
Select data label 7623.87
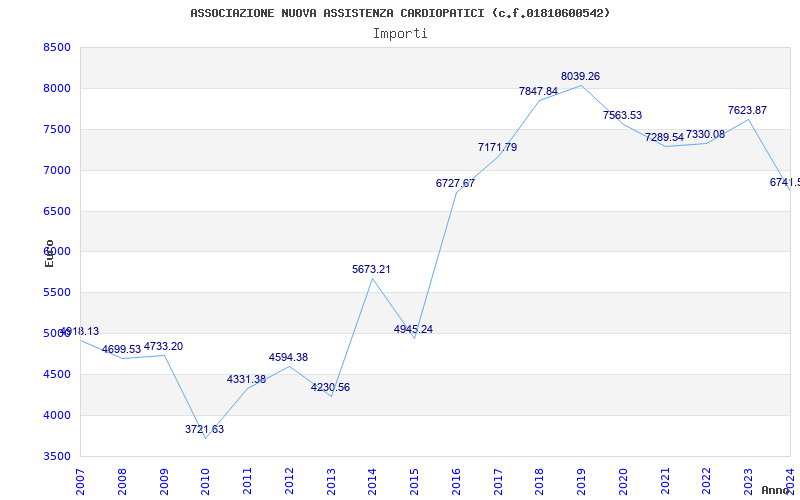[x=747, y=110]
